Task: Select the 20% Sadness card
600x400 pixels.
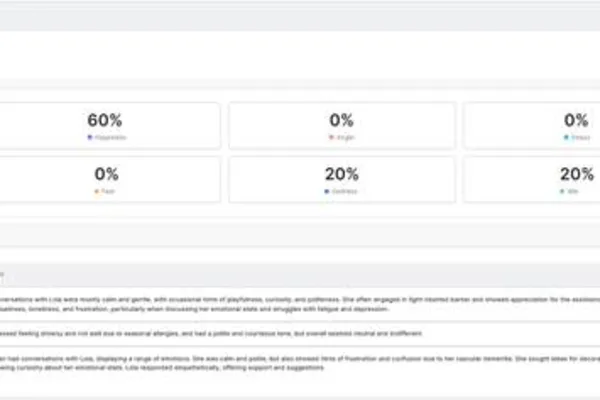Action: [342, 179]
